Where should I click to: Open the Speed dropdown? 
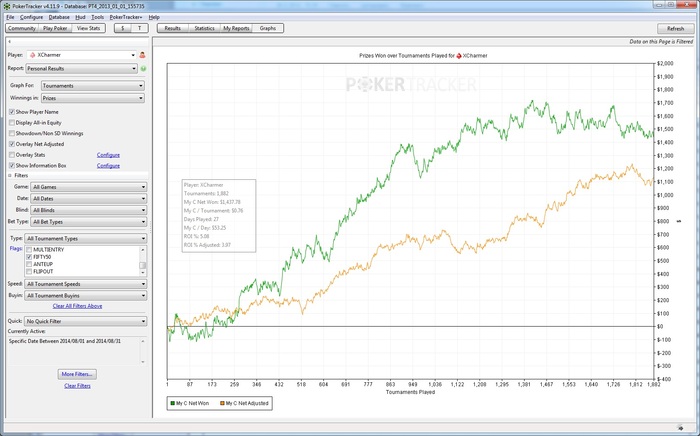86,284
